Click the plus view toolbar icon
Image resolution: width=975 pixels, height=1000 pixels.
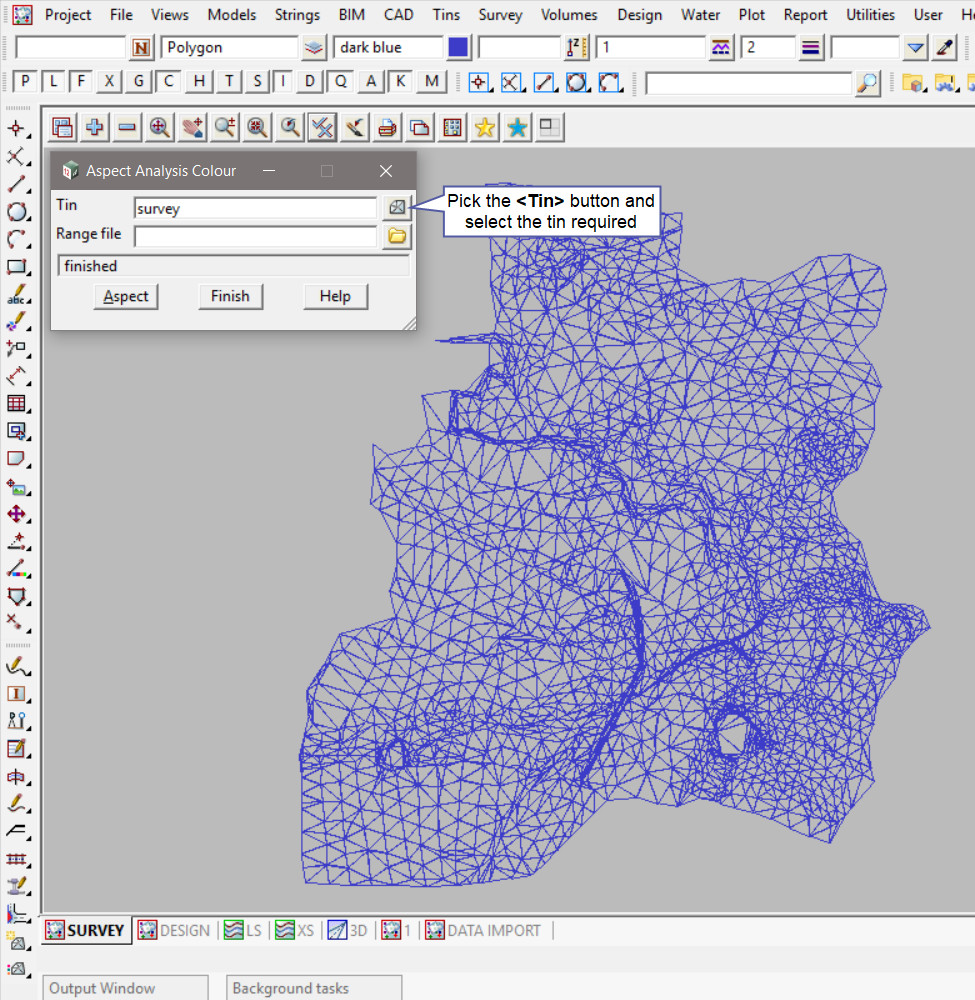click(x=95, y=127)
